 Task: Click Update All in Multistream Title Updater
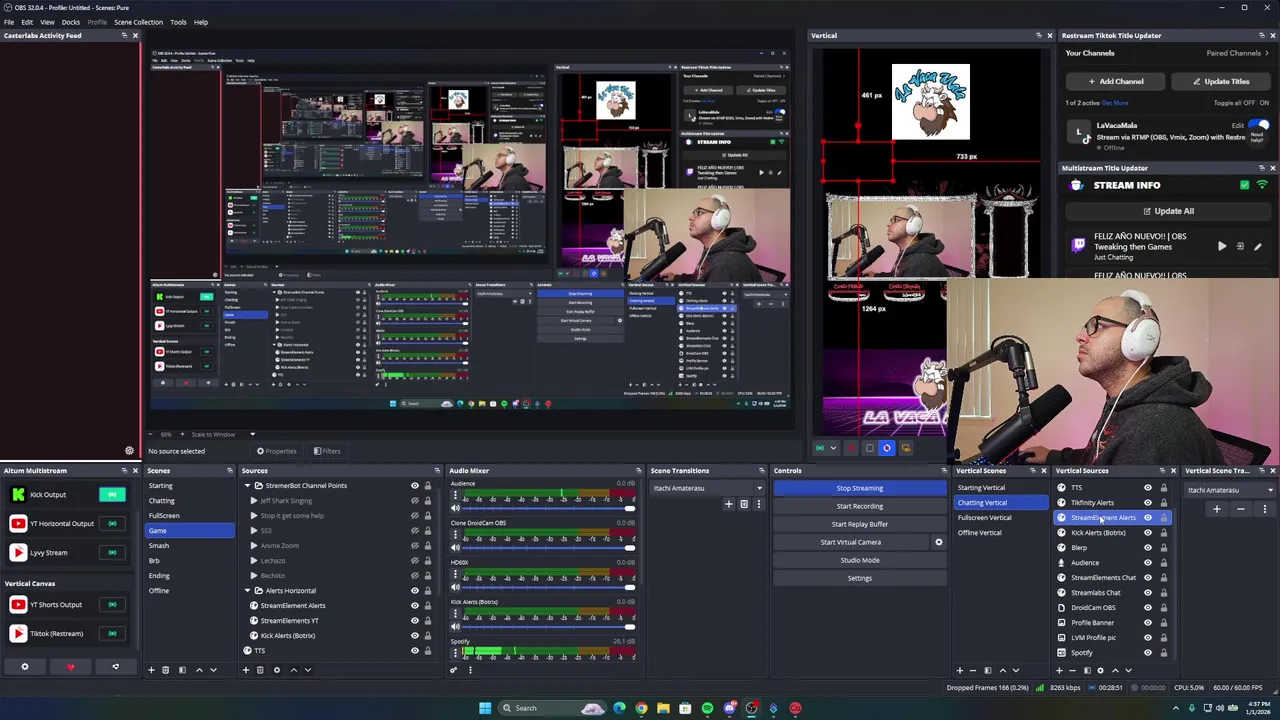tap(1167, 211)
